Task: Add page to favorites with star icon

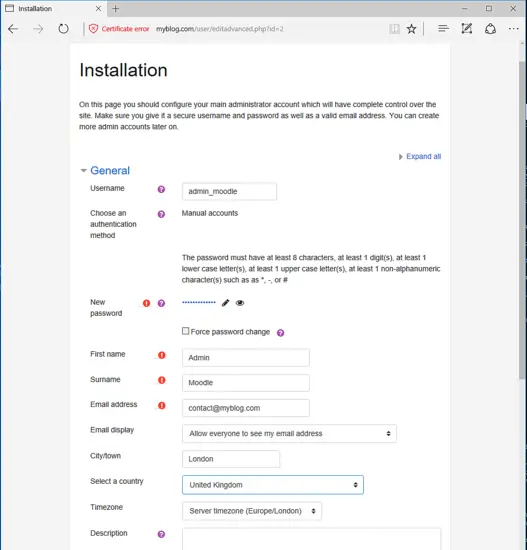Action: click(x=411, y=29)
